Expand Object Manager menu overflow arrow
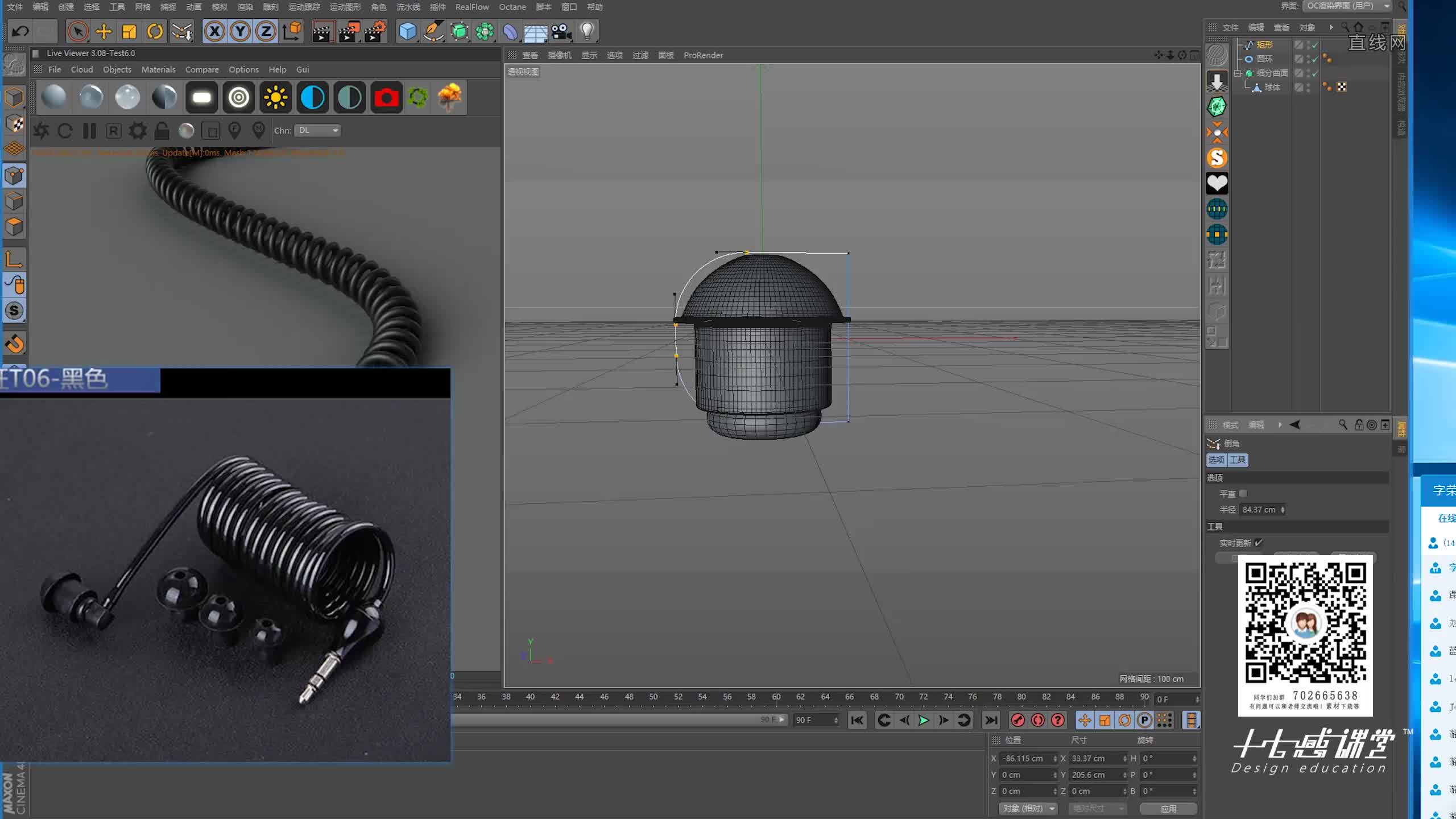This screenshot has width=1456, height=819. pyautogui.click(x=1331, y=27)
